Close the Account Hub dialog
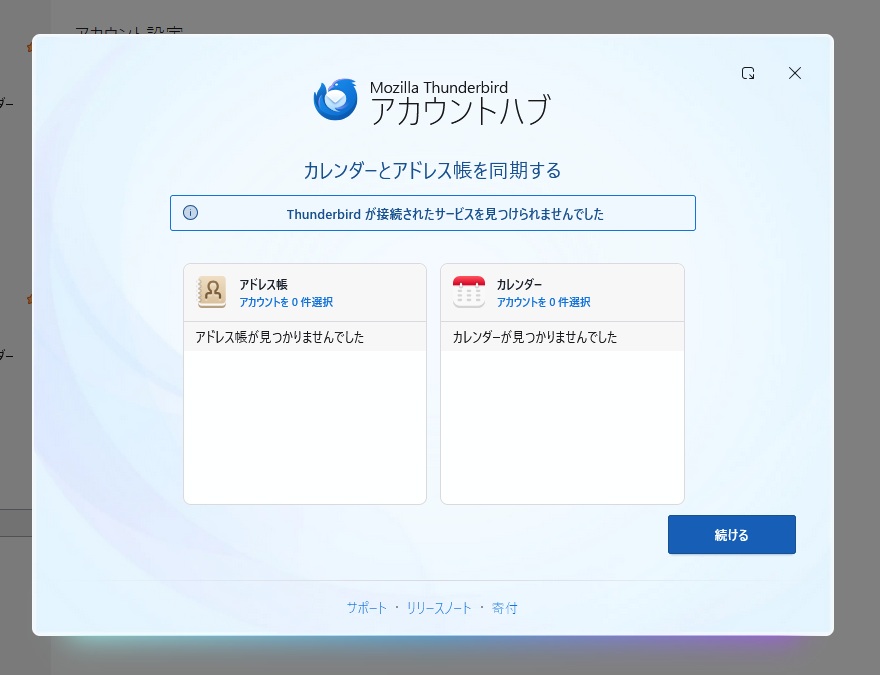 coord(795,73)
